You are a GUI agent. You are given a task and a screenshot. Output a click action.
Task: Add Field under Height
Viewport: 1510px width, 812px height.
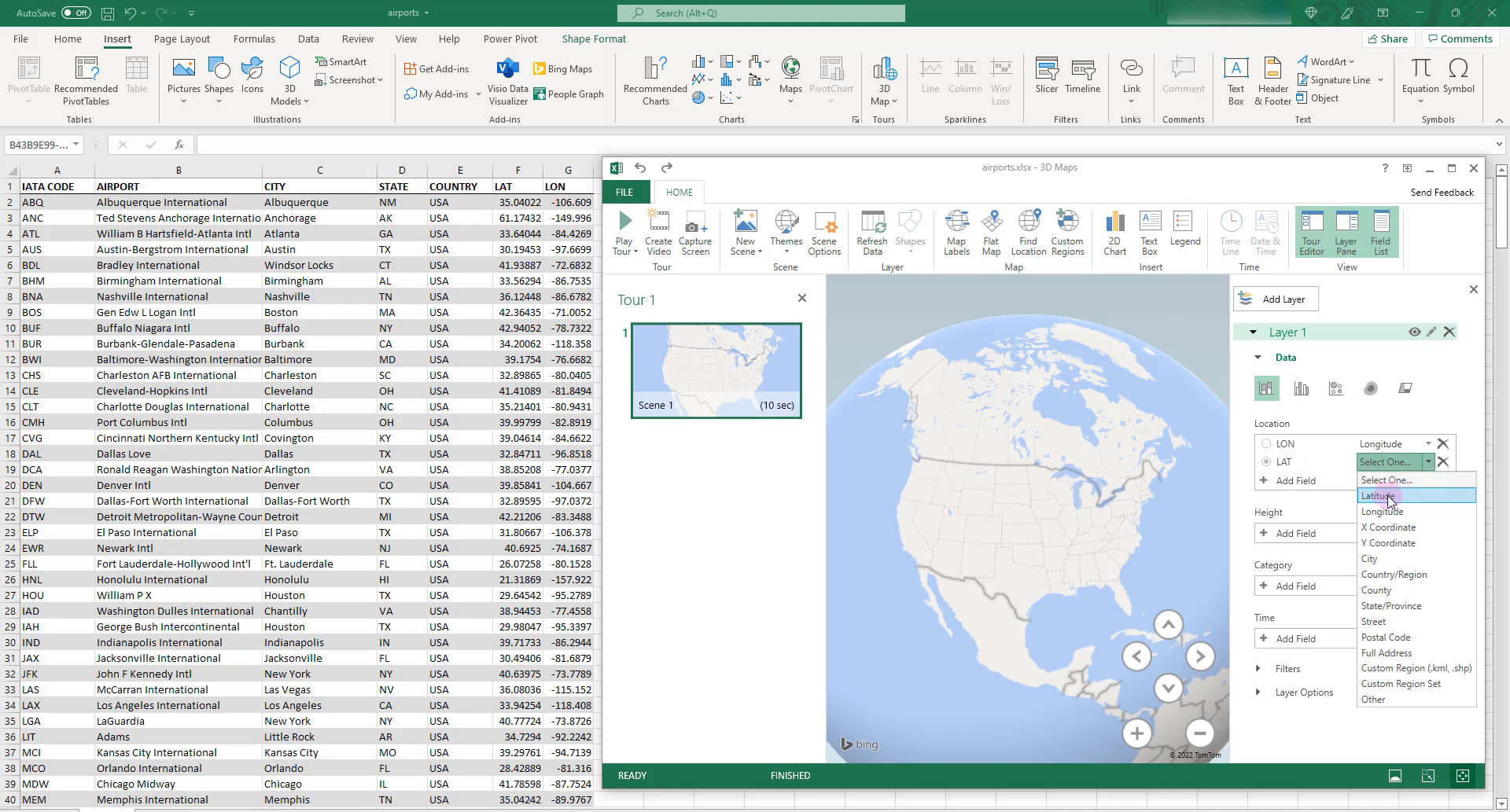[1306, 533]
